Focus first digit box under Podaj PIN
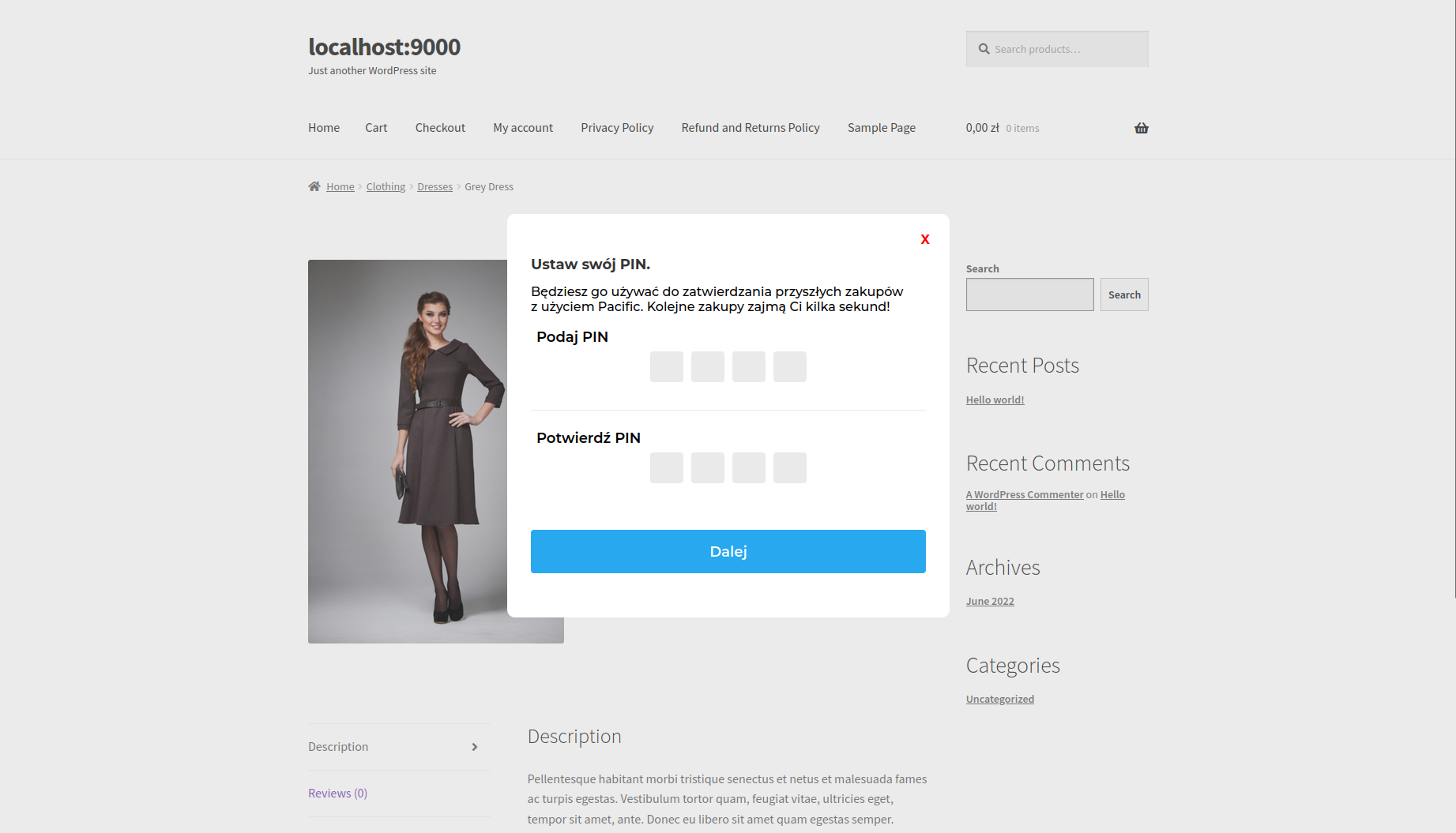 tap(667, 366)
